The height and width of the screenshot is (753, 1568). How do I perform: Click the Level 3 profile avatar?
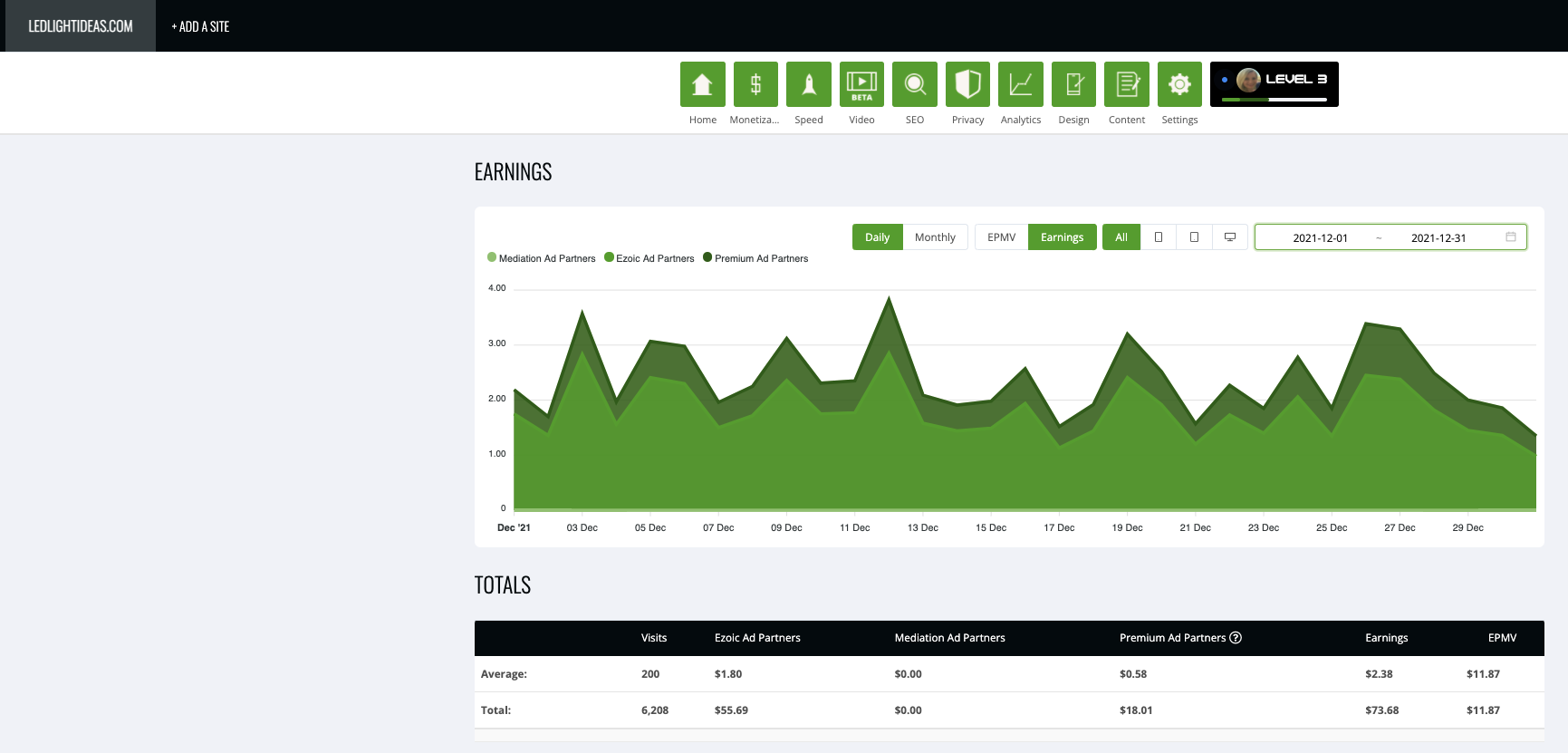(x=1248, y=80)
